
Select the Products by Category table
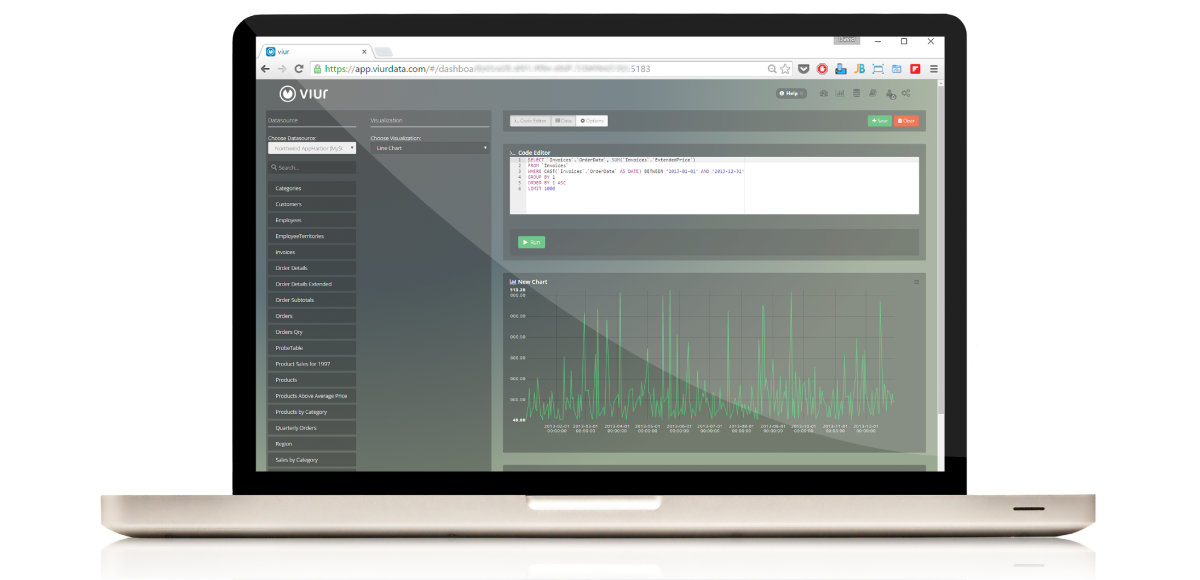[x=312, y=411]
